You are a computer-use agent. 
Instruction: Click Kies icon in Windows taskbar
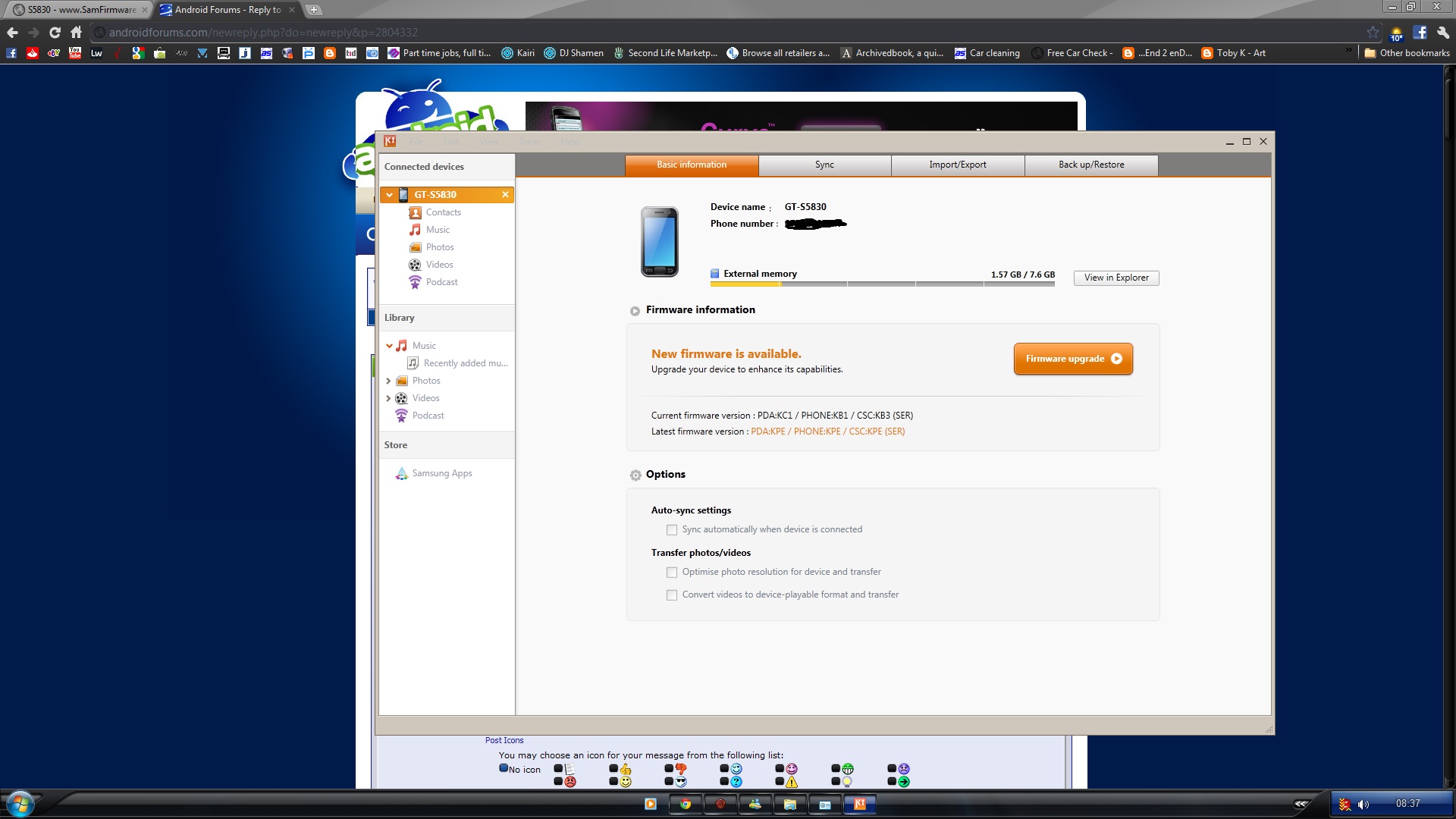pyautogui.click(x=860, y=804)
